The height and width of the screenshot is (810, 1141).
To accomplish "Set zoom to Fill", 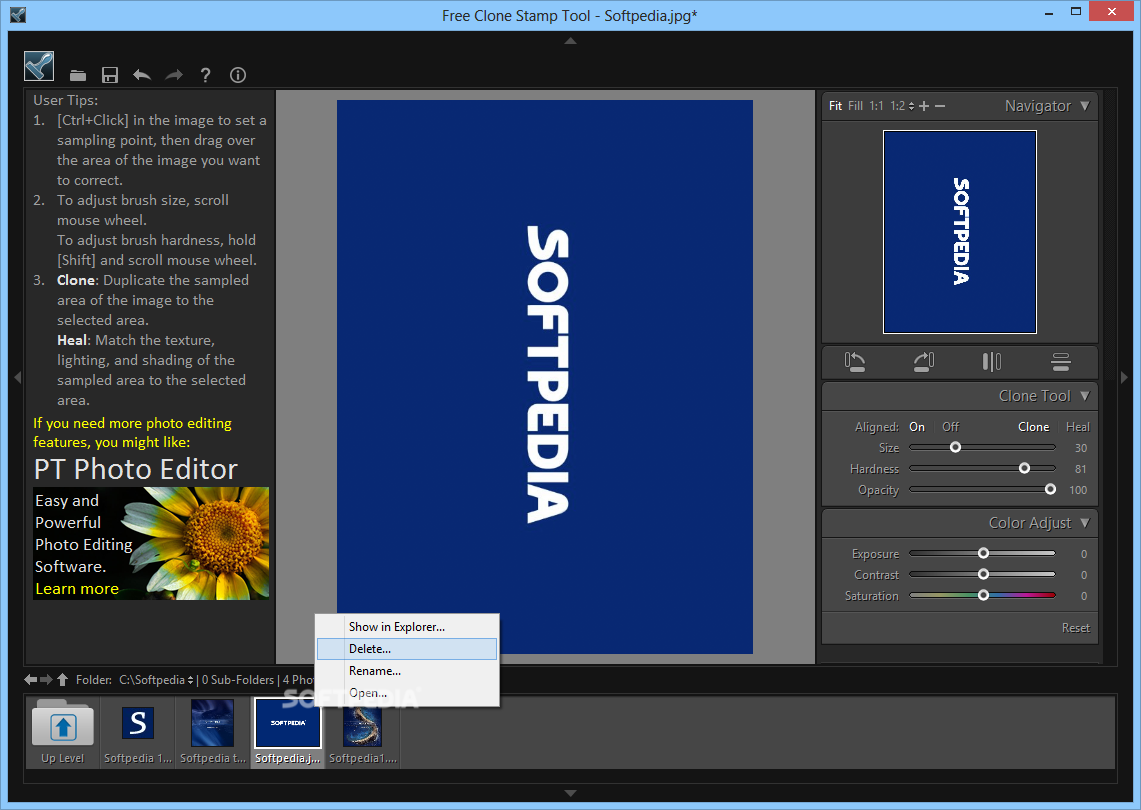I will coord(856,106).
